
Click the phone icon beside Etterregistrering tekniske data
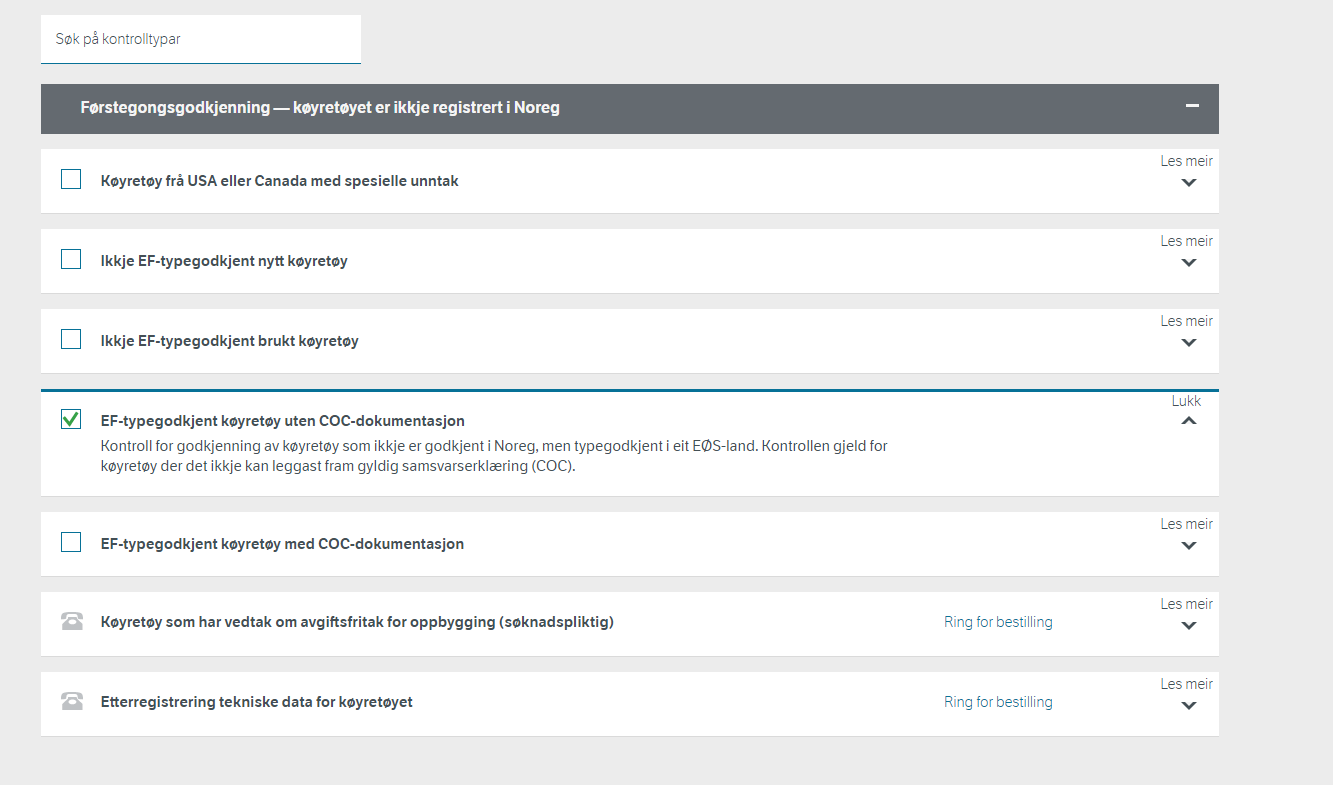click(72, 702)
